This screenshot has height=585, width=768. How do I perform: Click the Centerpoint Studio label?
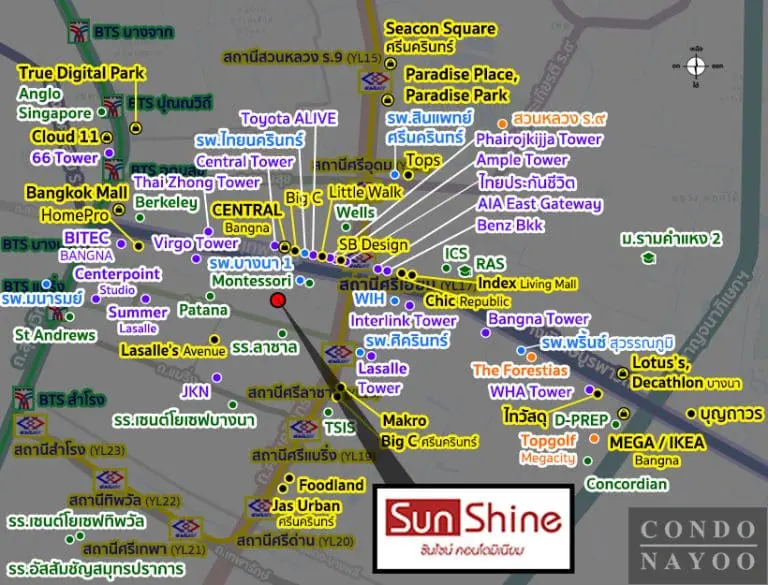click(117, 281)
